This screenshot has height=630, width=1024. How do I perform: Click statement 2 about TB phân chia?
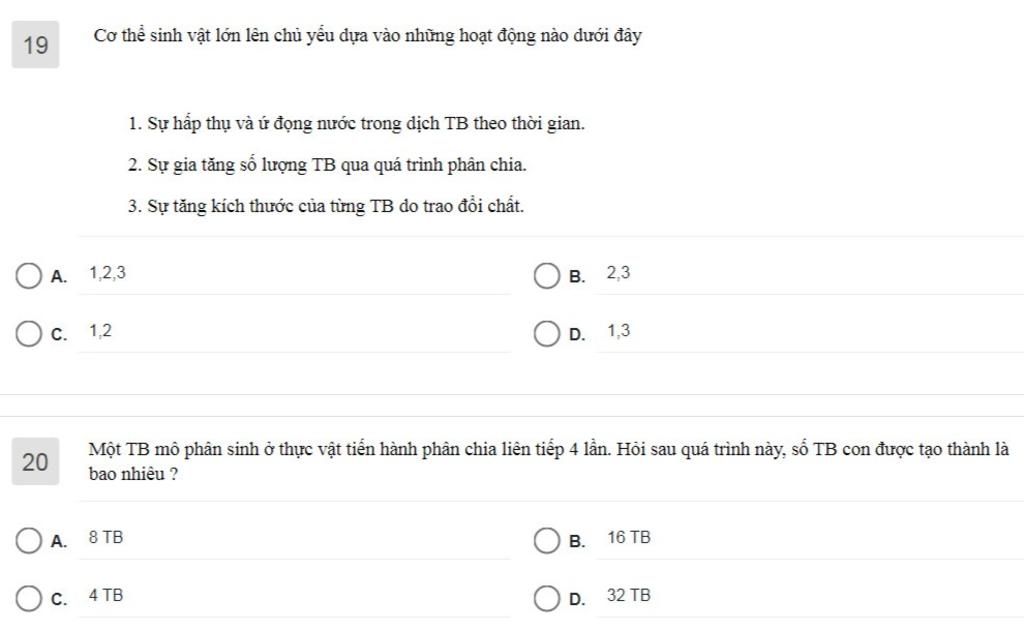pos(327,165)
